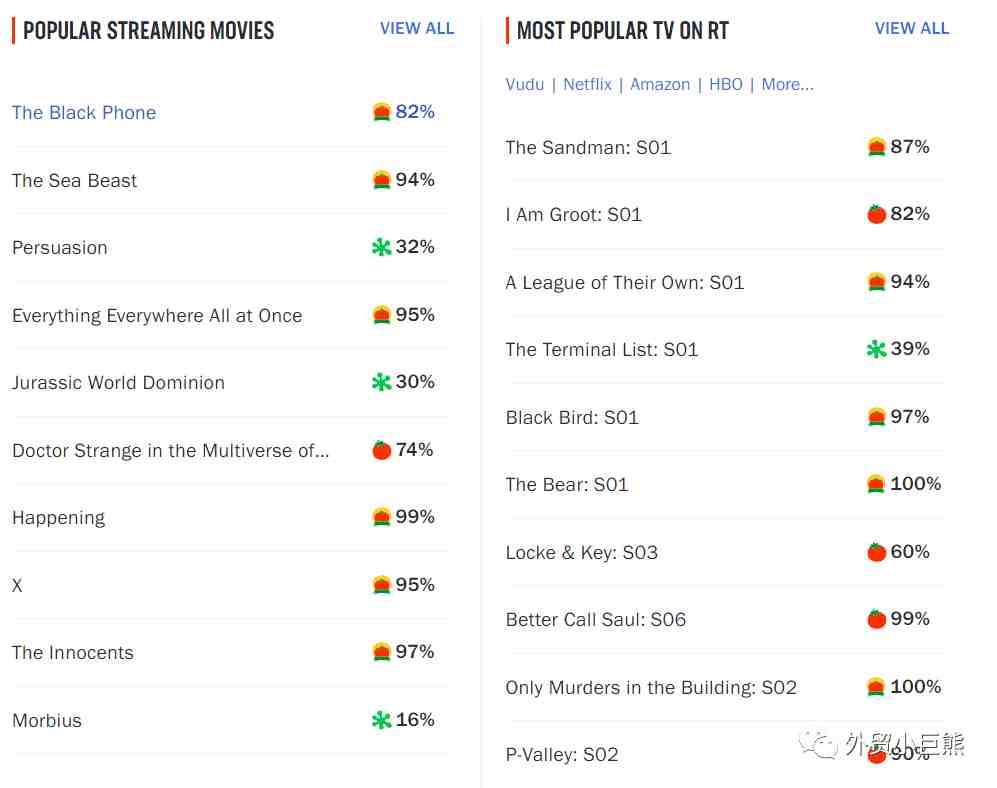
Task: Click the tomato icon next to Locke & Key
Action: pos(876,552)
